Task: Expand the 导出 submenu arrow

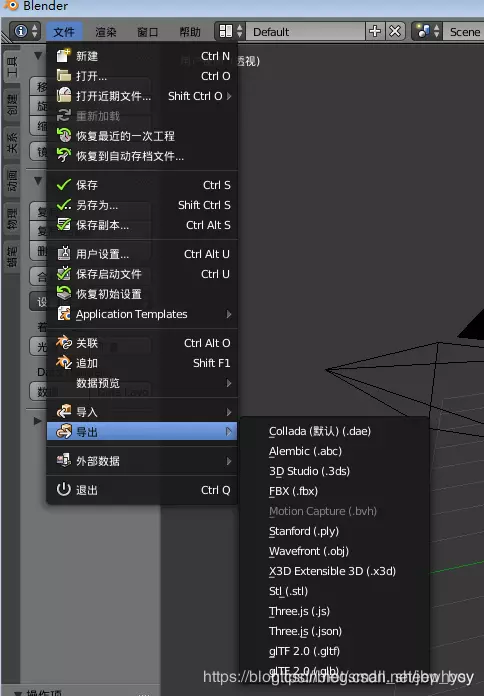Action: click(x=229, y=431)
